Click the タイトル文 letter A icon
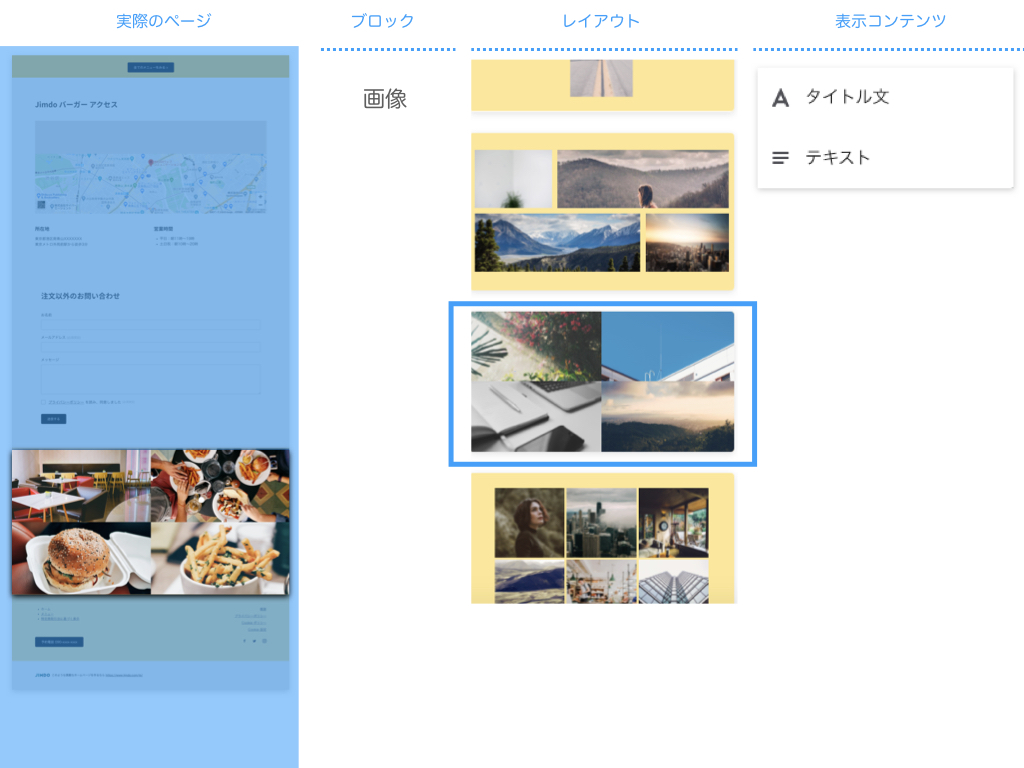 780,98
